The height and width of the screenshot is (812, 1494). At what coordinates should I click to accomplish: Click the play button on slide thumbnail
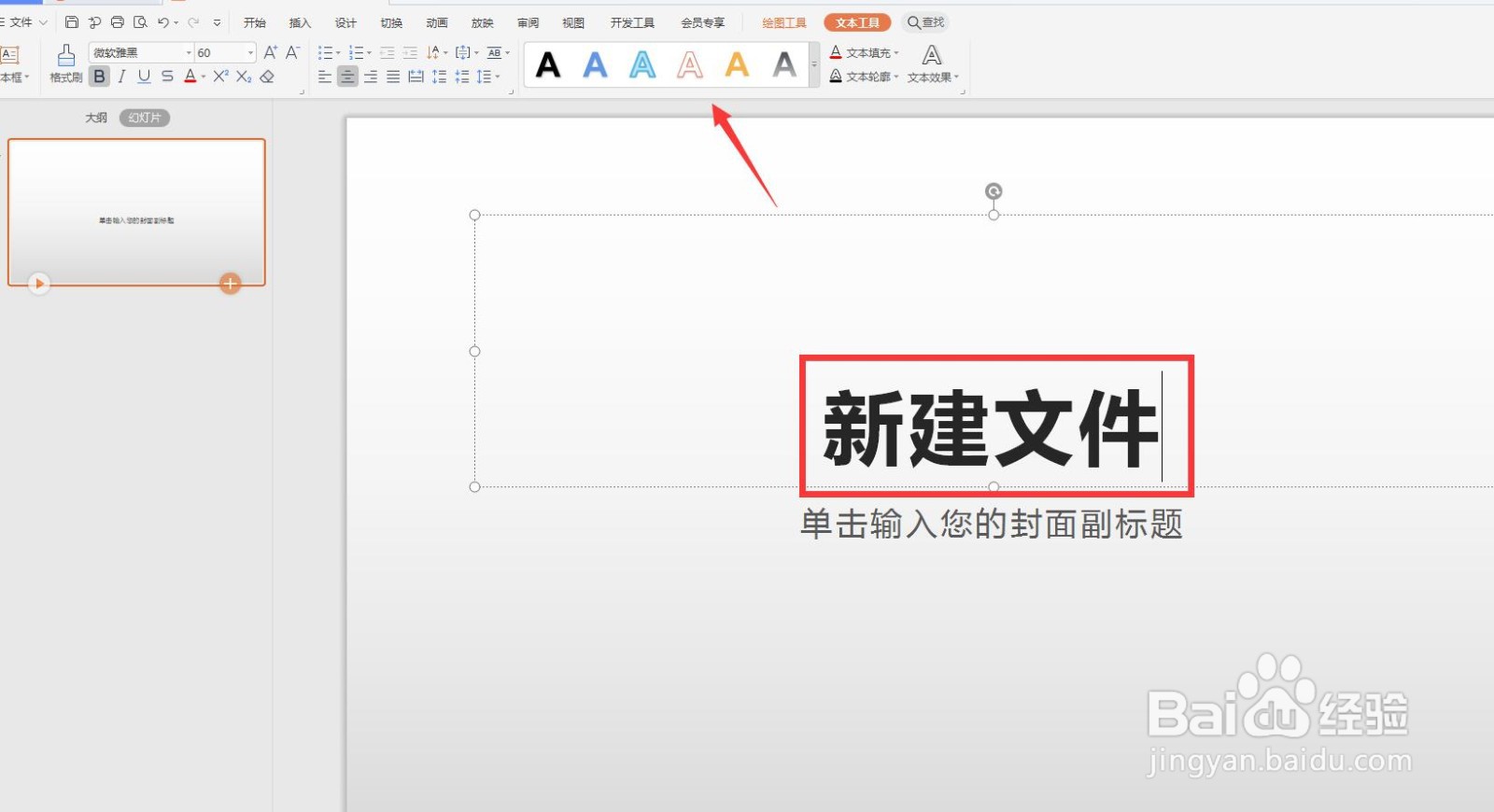38,283
